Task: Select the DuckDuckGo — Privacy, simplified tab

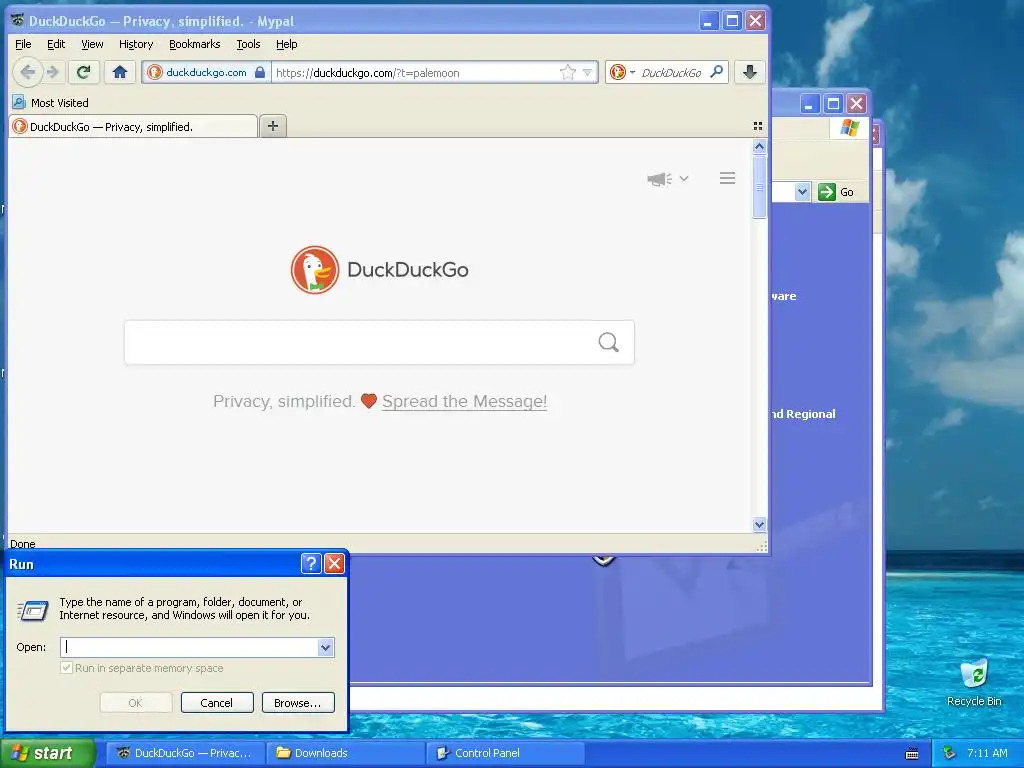Action: tap(133, 126)
